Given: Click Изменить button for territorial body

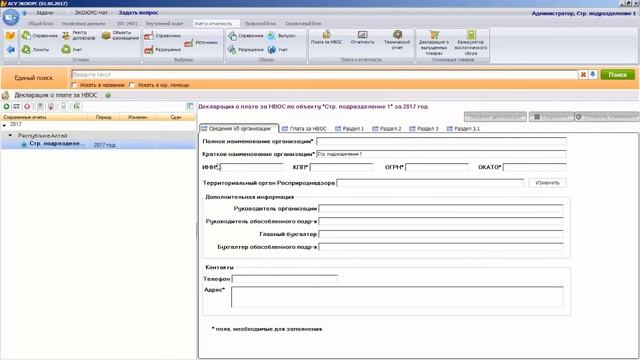Looking at the screenshot, I should coord(547,183).
